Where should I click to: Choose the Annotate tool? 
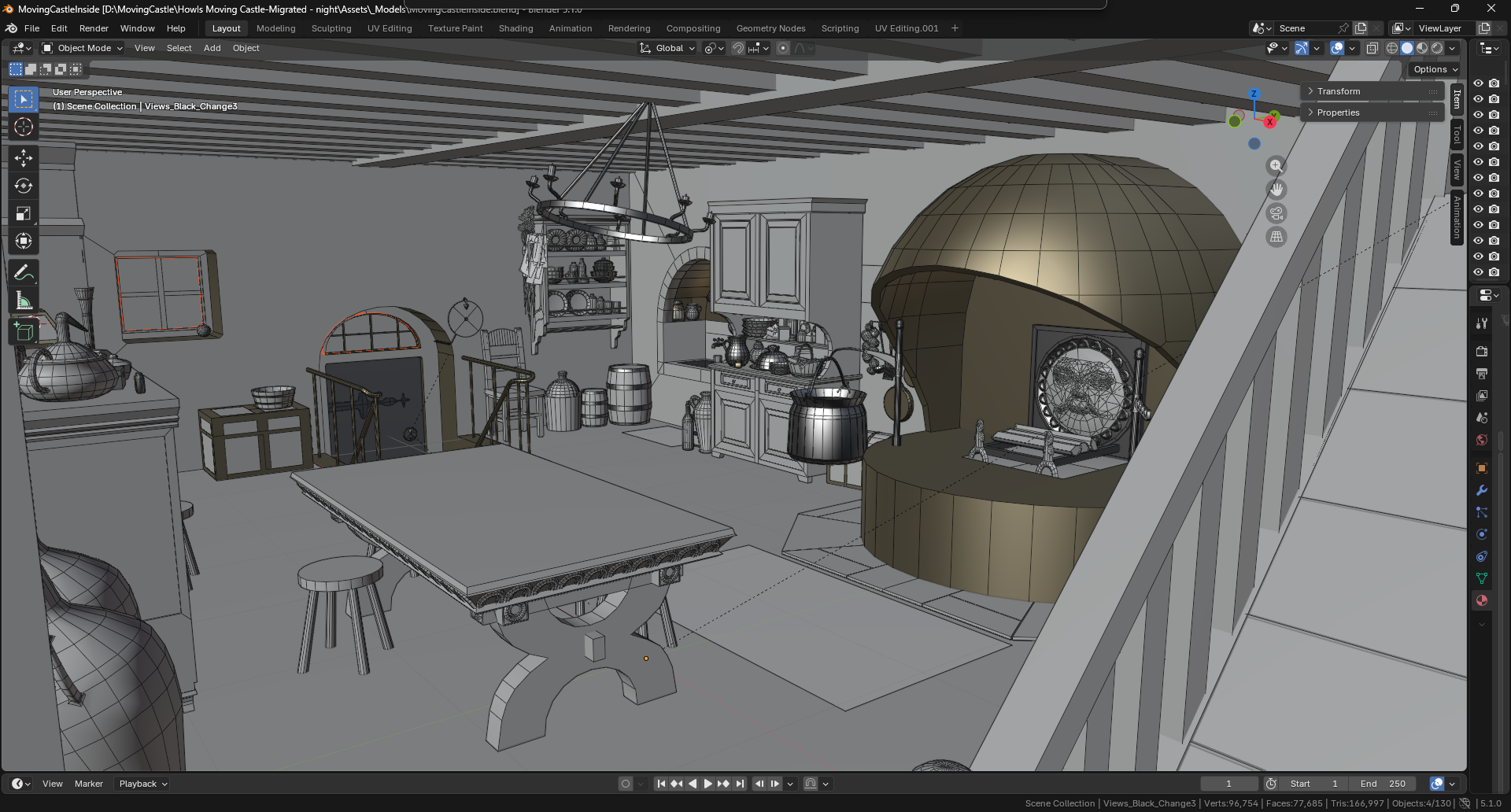pos(24,272)
